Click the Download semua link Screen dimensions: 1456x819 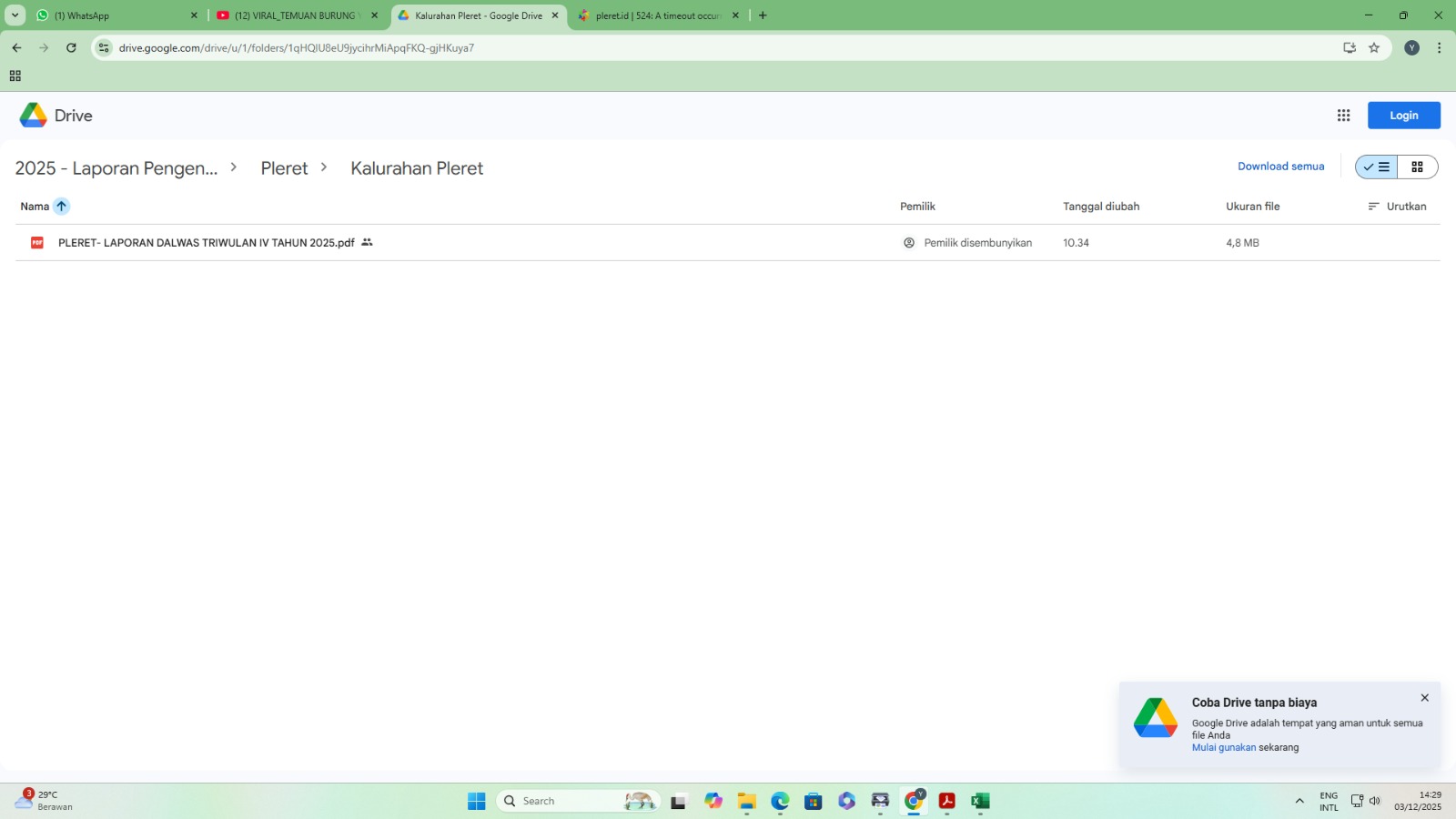tap(1280, 167)
